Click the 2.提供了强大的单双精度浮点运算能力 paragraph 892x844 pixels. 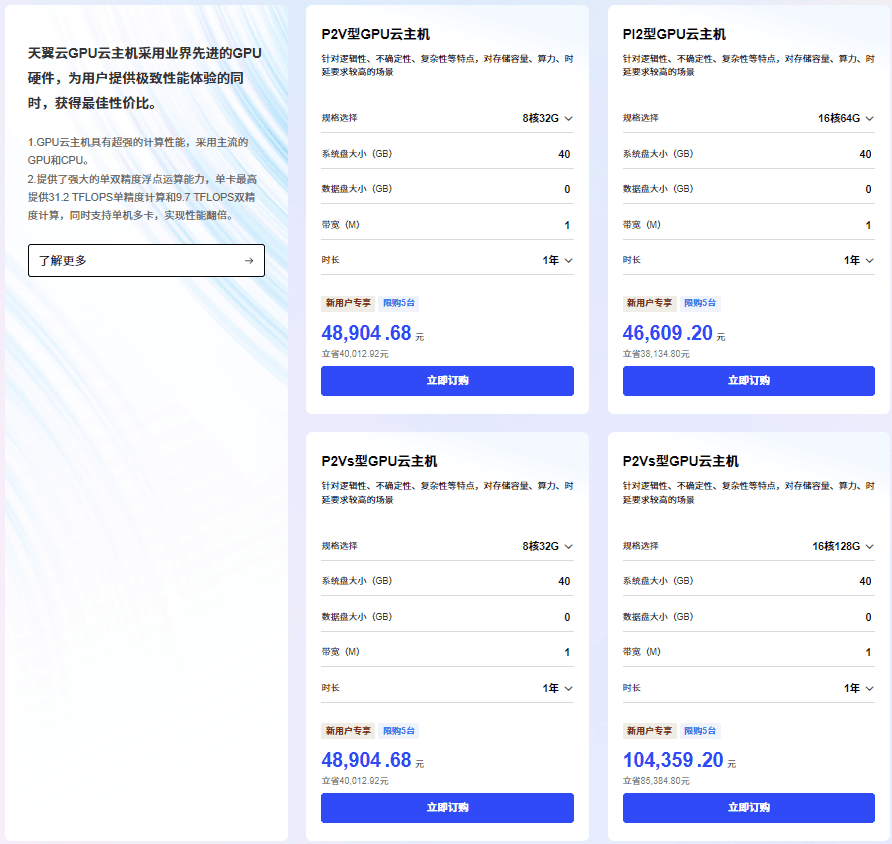coord(142,197)
